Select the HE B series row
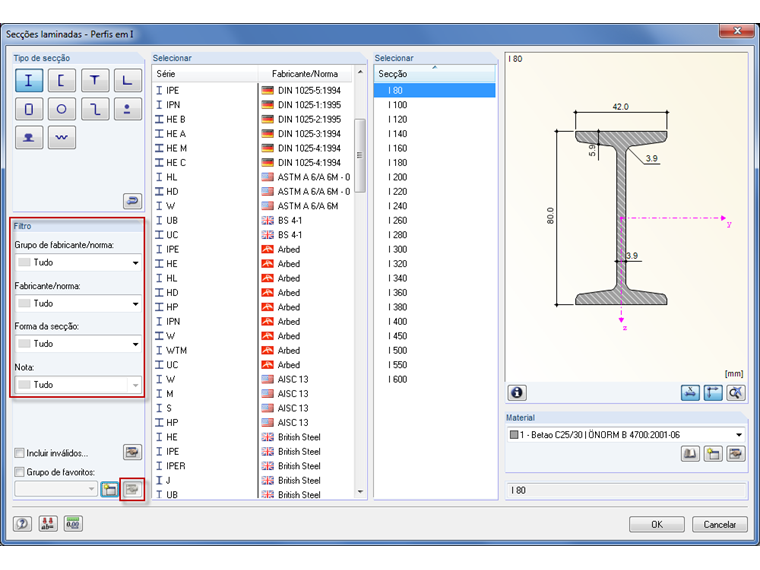Screen dimensions: 760x570 pos(253,119)
